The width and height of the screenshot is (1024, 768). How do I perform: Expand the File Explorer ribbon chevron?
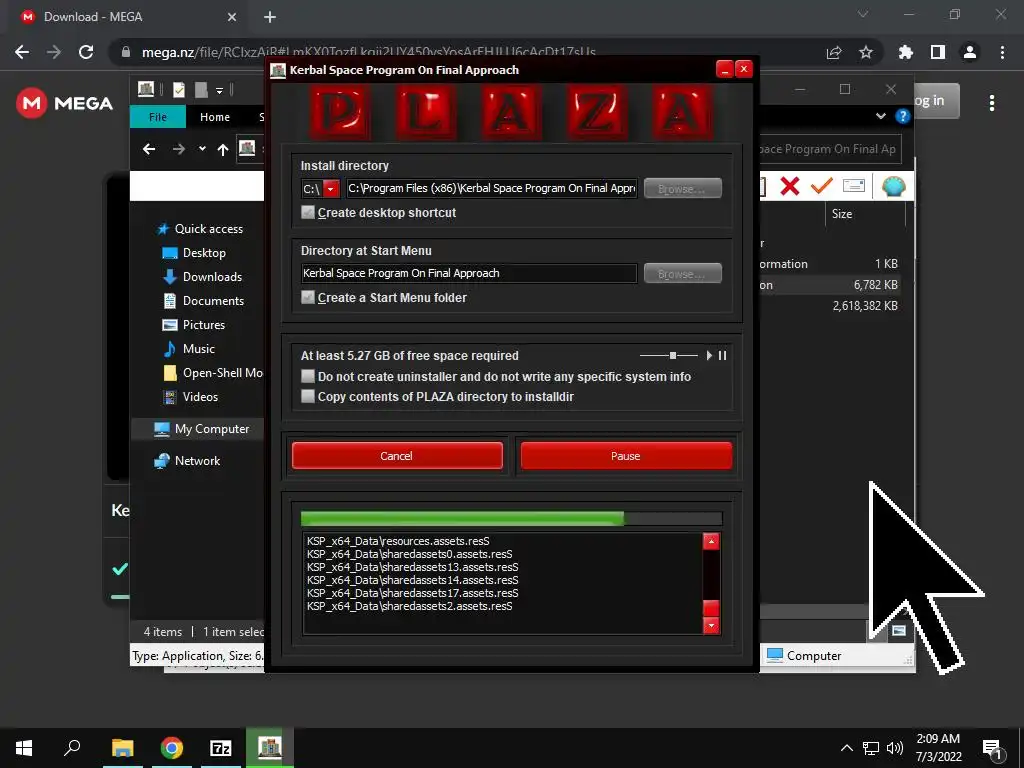tap(881, 116)
